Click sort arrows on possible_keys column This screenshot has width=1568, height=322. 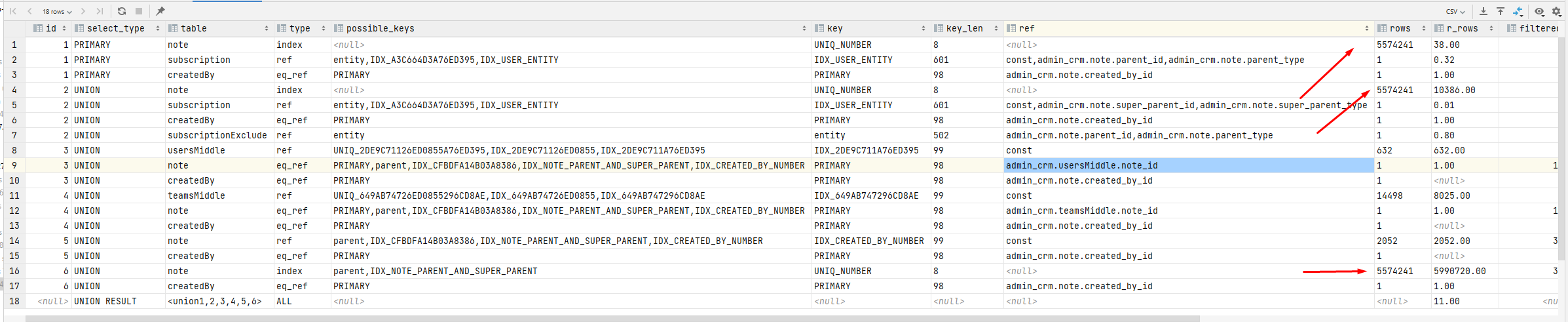(804, 28)
